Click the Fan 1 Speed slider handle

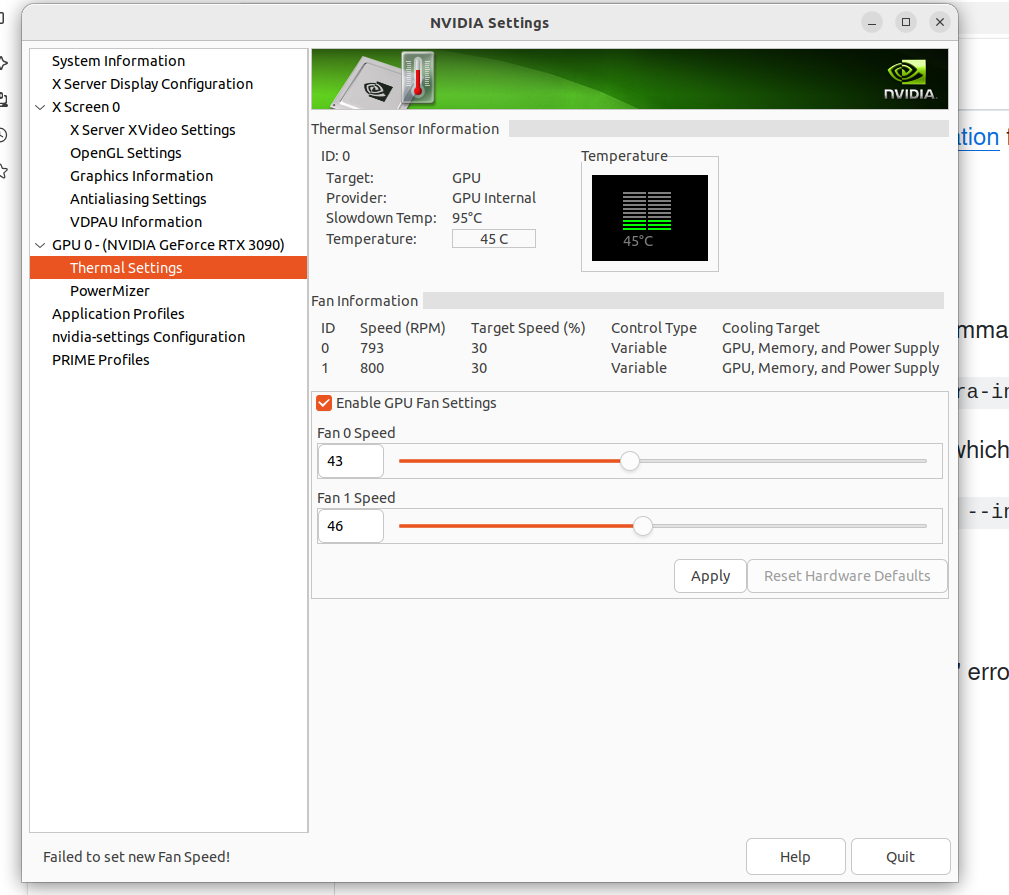[643, 526]
